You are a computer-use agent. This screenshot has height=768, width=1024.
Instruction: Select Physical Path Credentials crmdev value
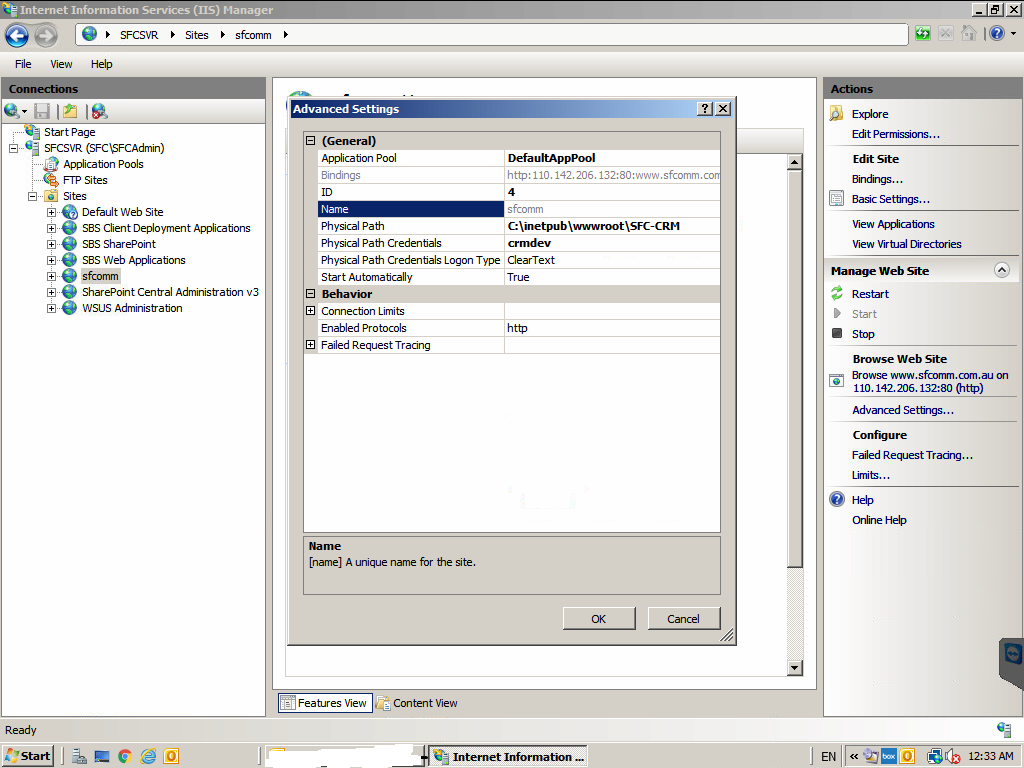pyautogui.click(x=529, y=243)
